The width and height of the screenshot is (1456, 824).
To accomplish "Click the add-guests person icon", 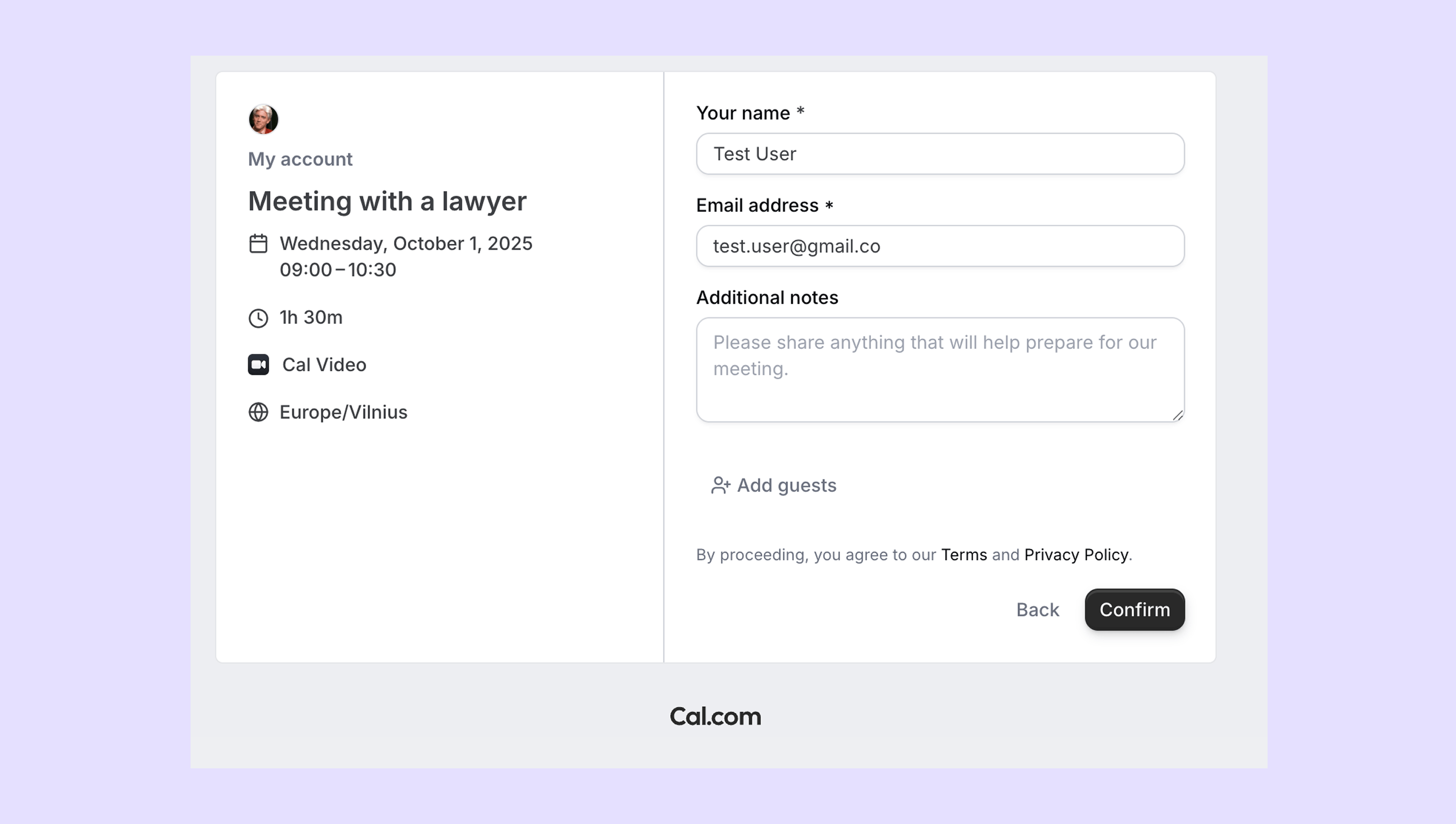I will [720, 486].
